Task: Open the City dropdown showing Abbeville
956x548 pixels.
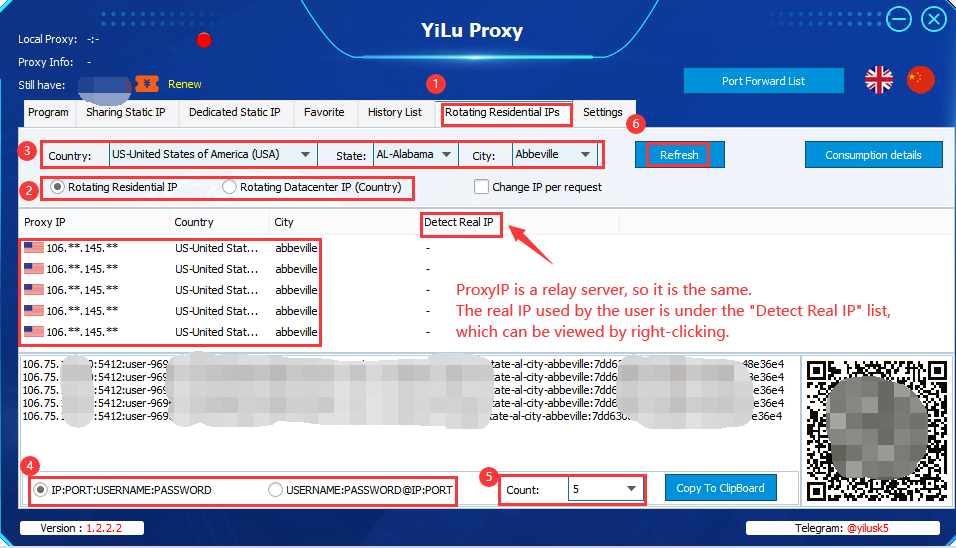Action: point(555,154)
